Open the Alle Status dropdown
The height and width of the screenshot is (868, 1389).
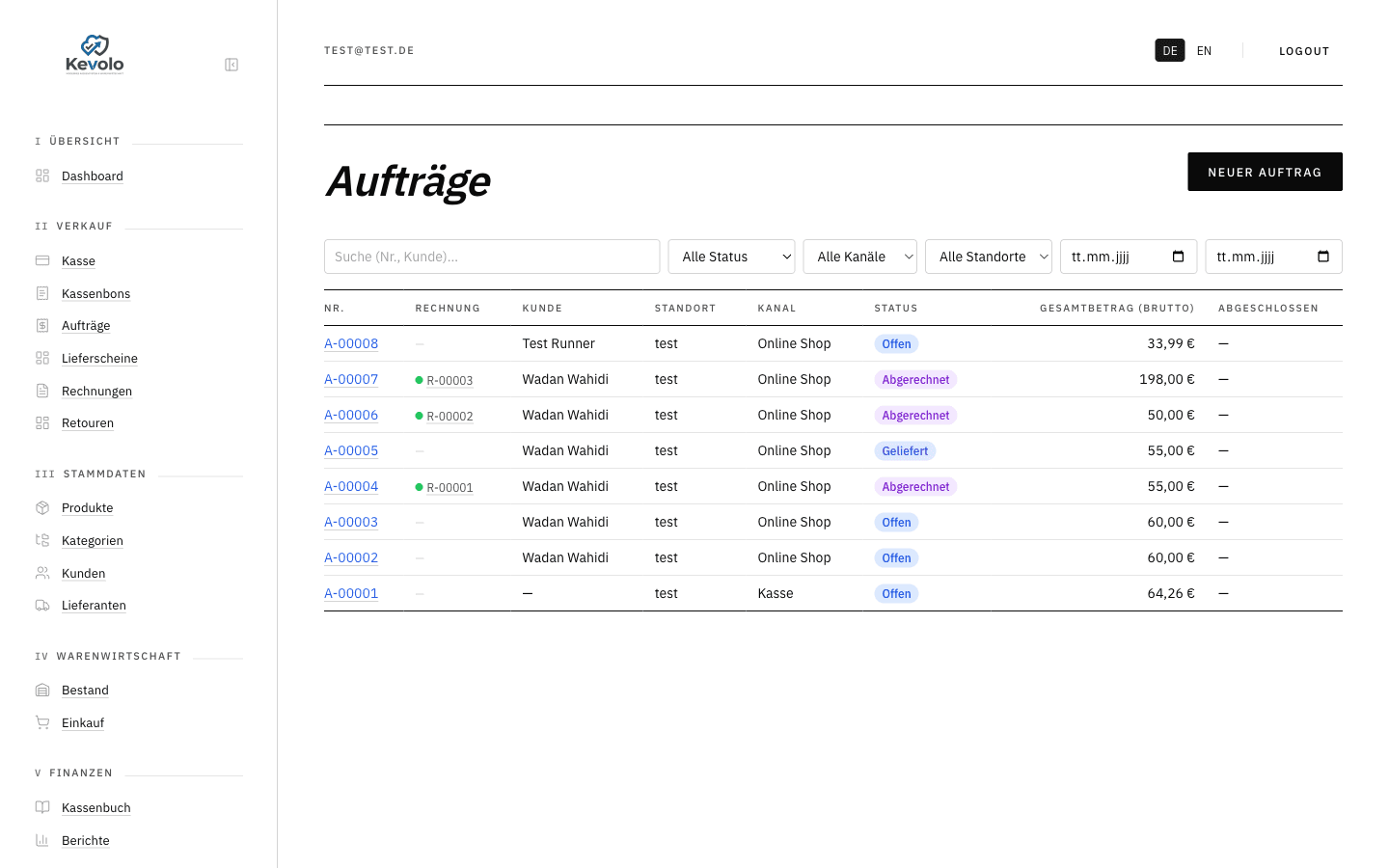pos(731,257)
